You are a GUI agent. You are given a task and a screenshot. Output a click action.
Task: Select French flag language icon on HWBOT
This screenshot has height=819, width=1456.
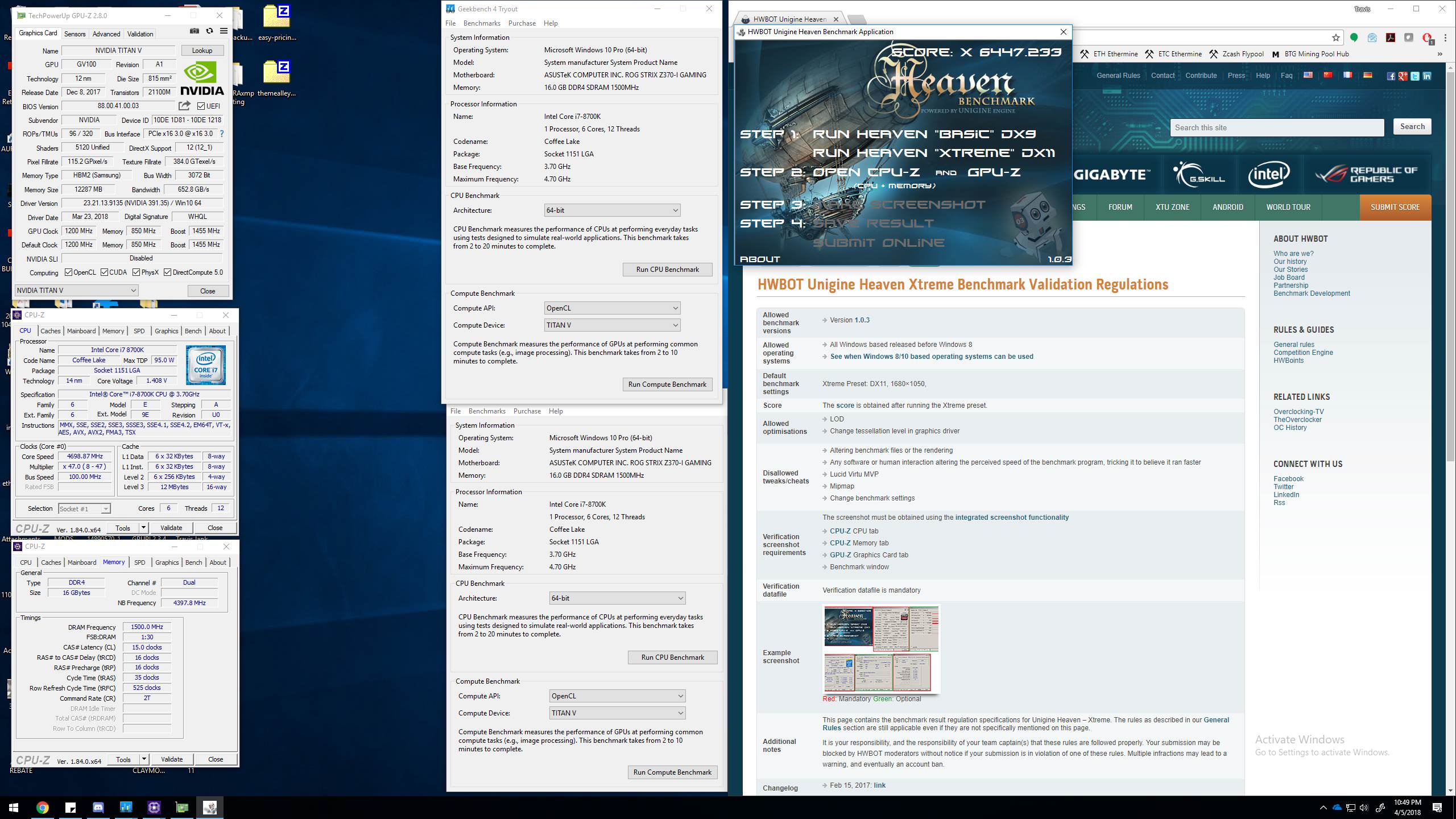1348,75
